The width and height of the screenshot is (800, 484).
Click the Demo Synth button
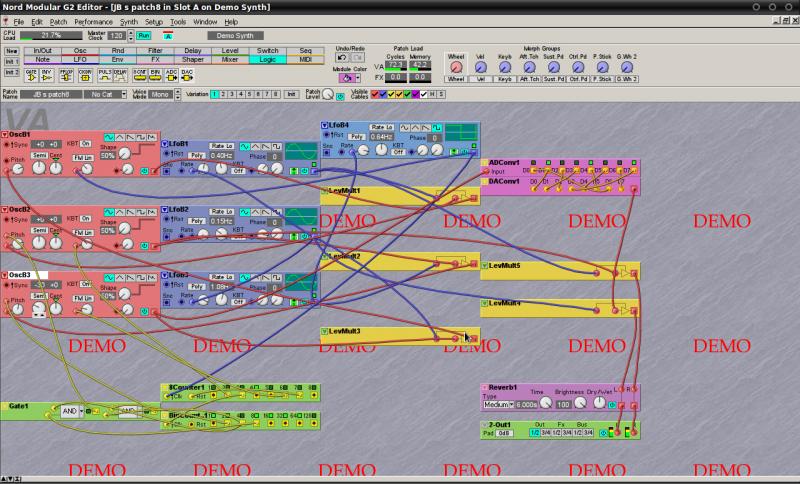[235, 36]
